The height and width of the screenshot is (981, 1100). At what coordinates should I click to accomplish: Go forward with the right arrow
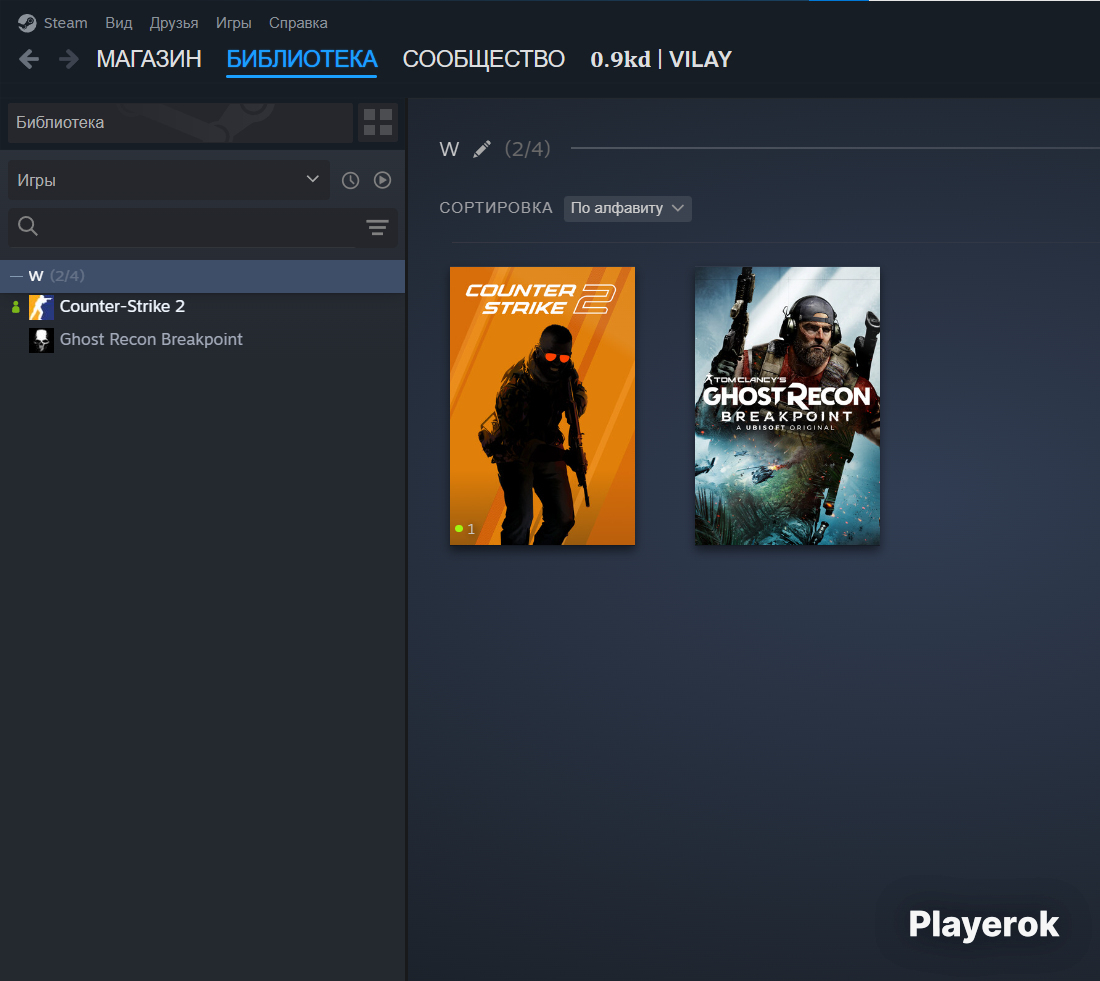tap(68, 59)
